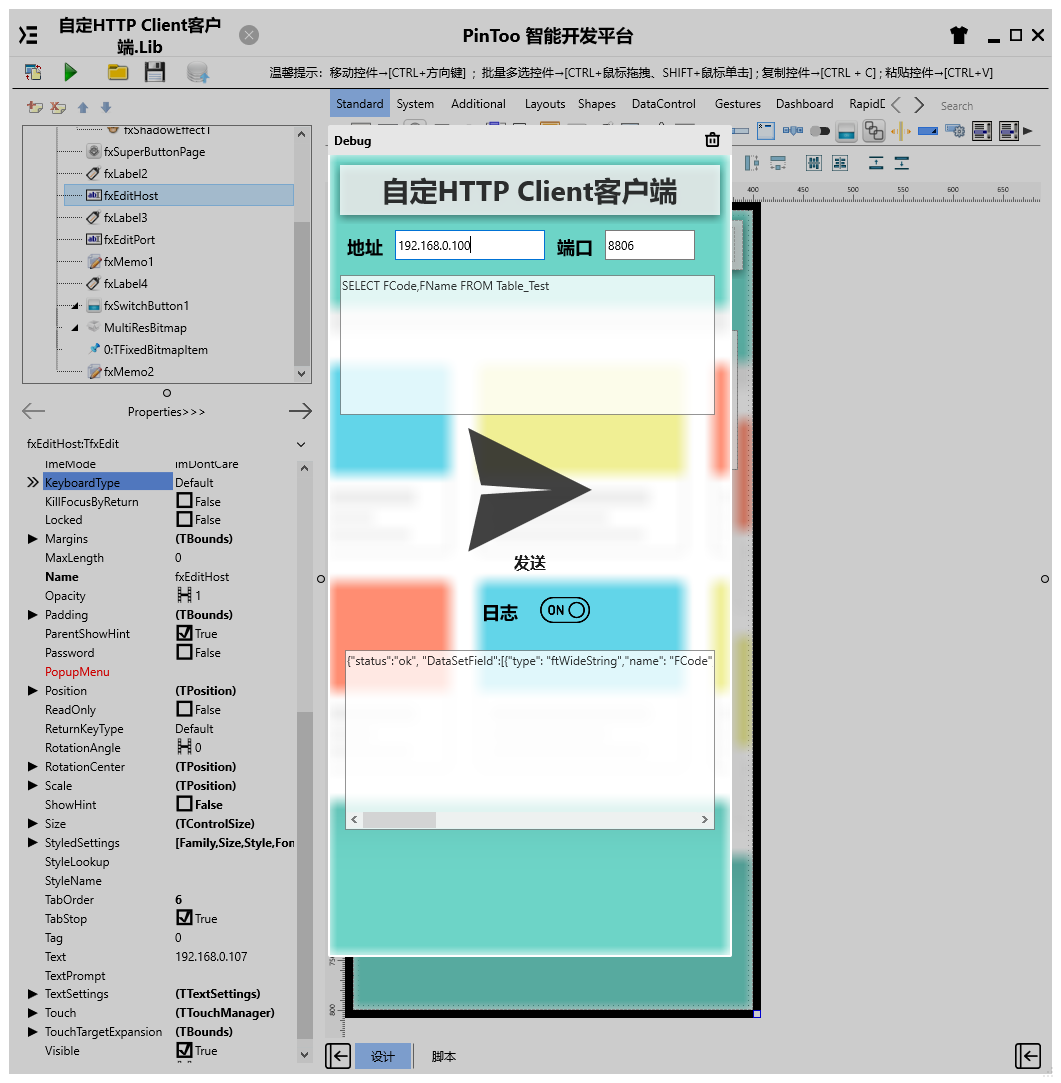Click the send paper plane icon
Image resolution: width=1061 pixels, height=1083 pixels.
click(529, 489)
